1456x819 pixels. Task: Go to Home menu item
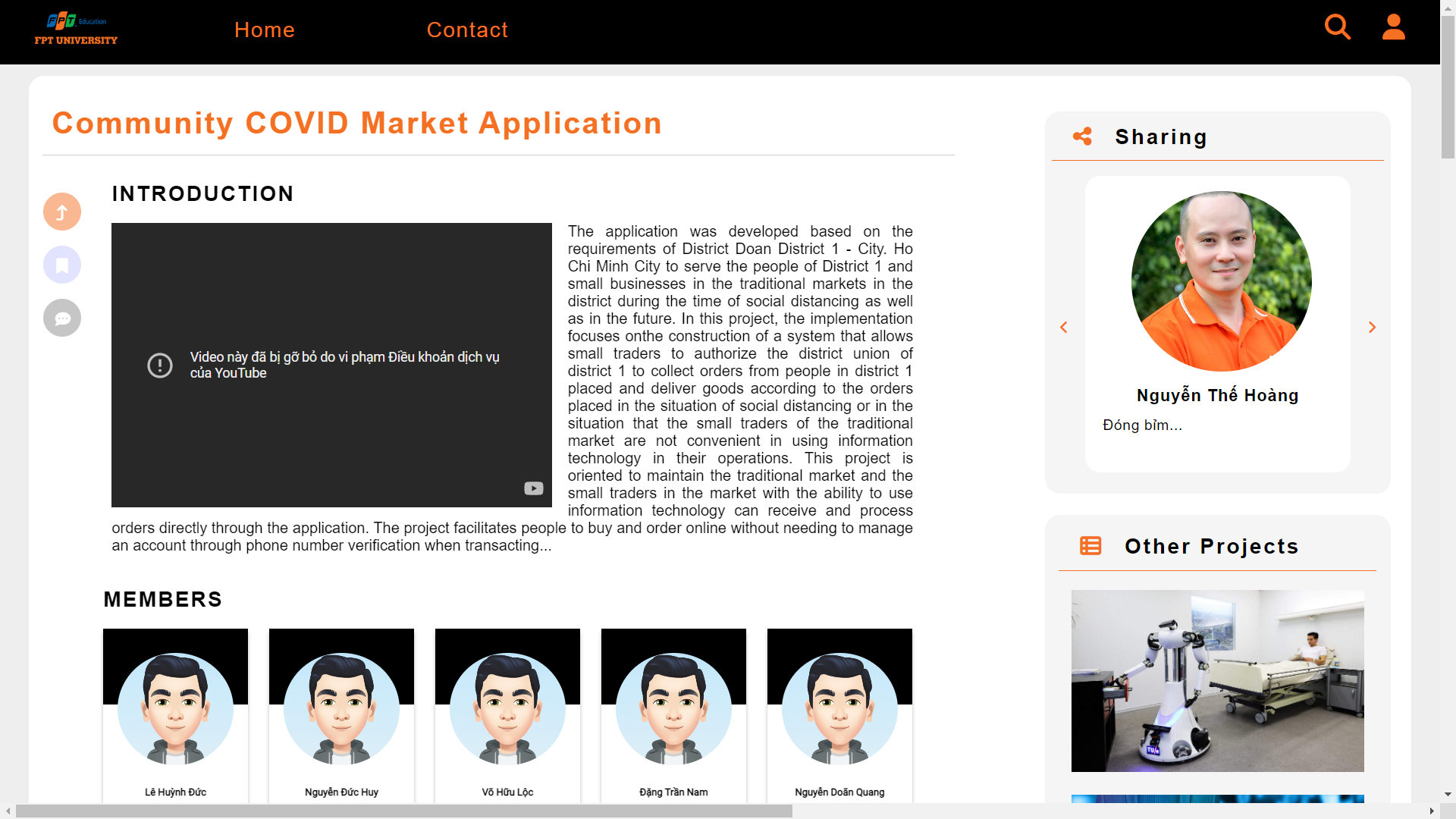[264, 30]
